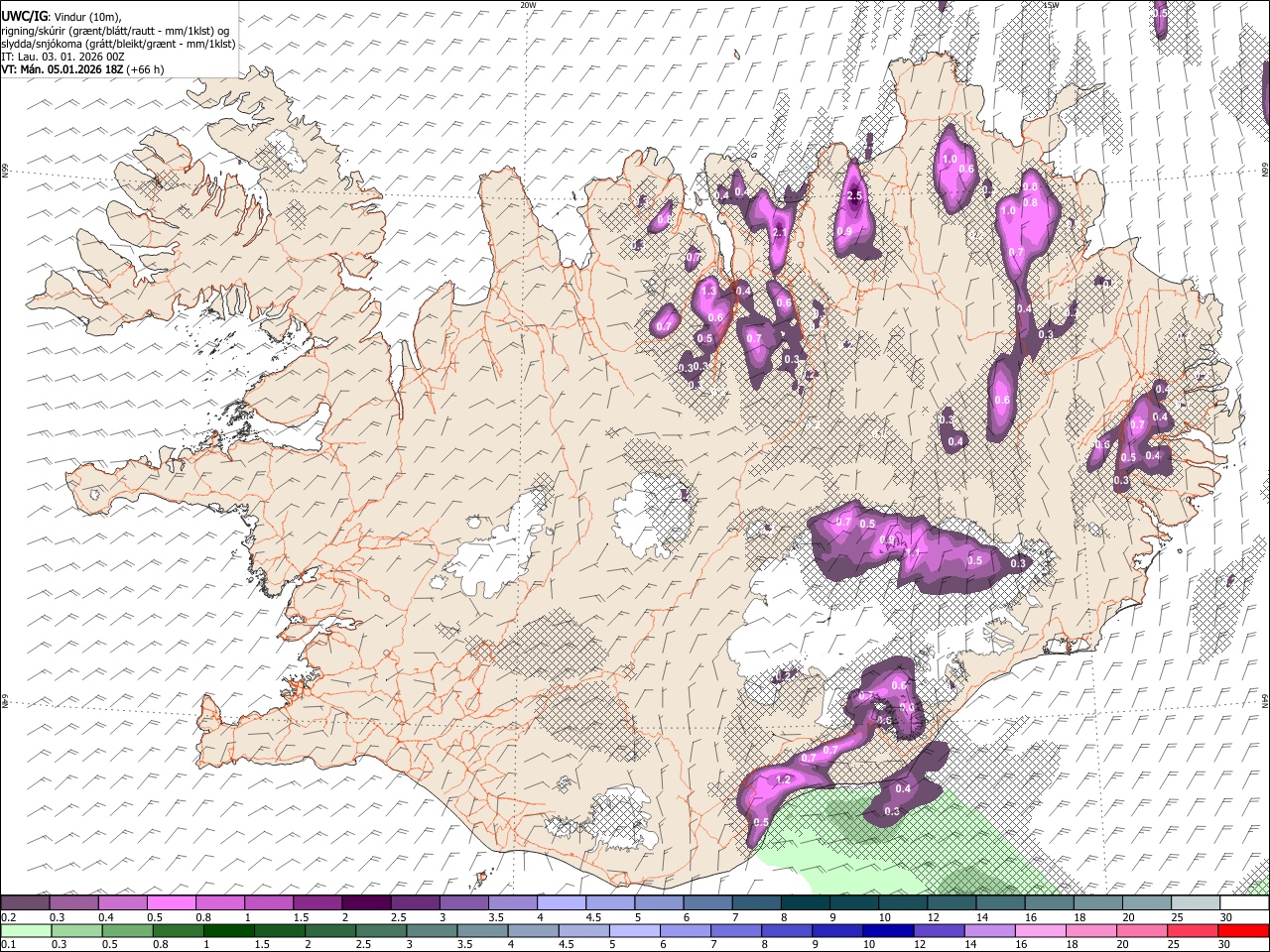The height and width of the screenshot is (952, 1270).
Task: Click the 15W longitude label
Action: click(1051, 5)
